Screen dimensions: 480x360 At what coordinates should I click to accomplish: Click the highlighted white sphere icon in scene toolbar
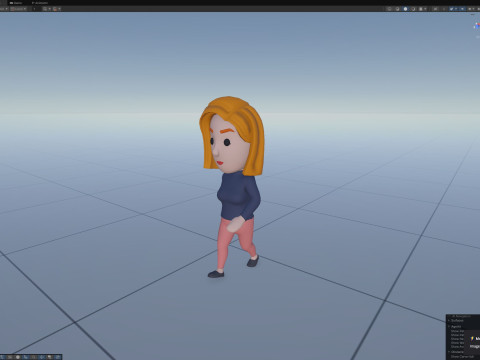(x=406, y=9)
